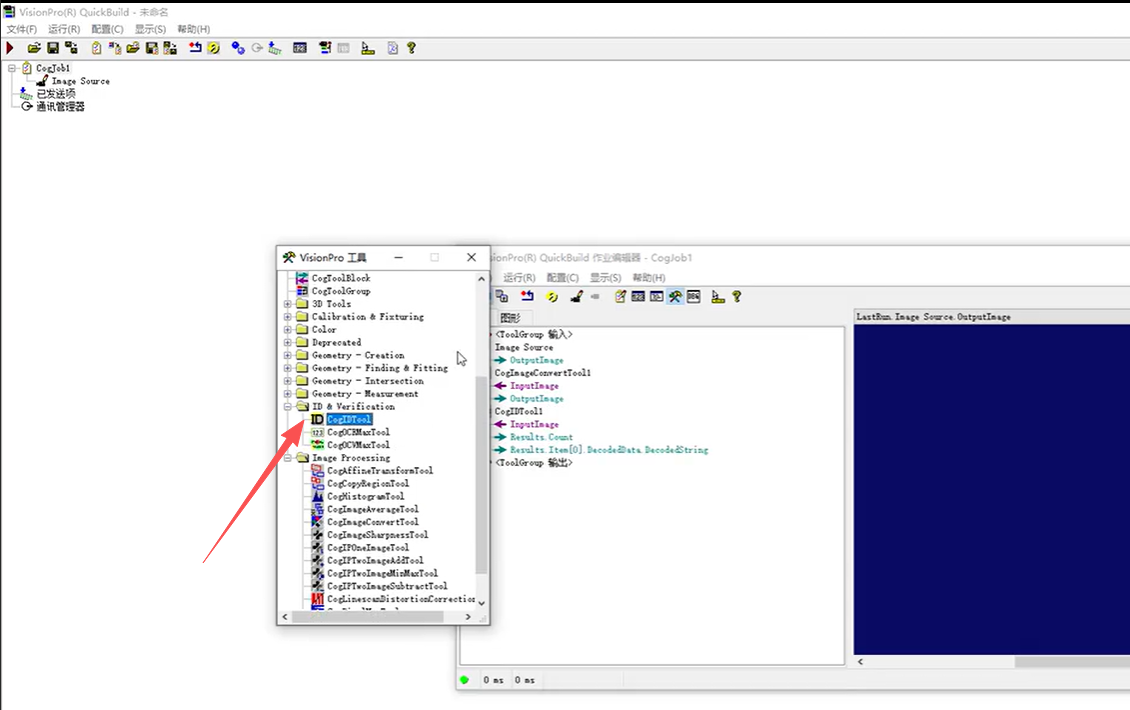Open the LastRun.Image Source.OutputImage selector
The image size is (1130, 710).
tap(992, 317)
